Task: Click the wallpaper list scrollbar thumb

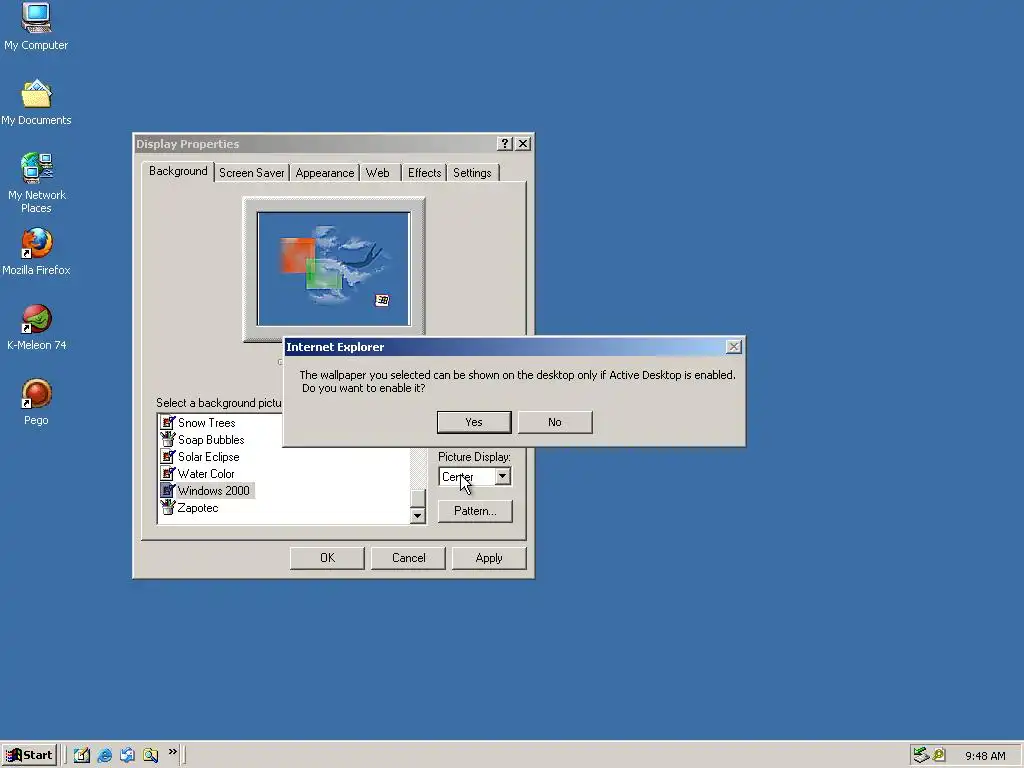Action: tap(418, 498)
